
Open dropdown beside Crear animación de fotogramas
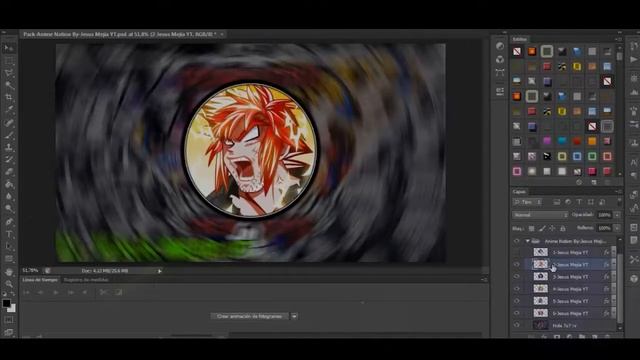294,316
